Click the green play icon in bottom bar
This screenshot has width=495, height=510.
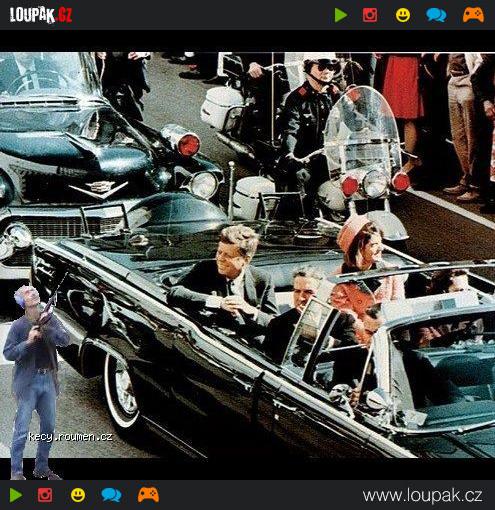16,495
